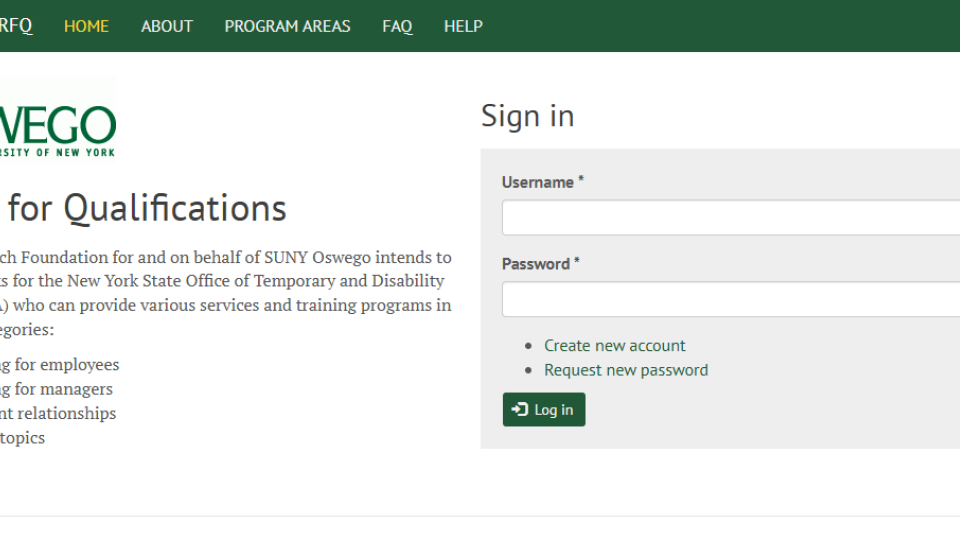This screenshot has width=960, height=540.
Task: Open the FAQ nav item
Action: pyautogui.click(x=397, y=26)
